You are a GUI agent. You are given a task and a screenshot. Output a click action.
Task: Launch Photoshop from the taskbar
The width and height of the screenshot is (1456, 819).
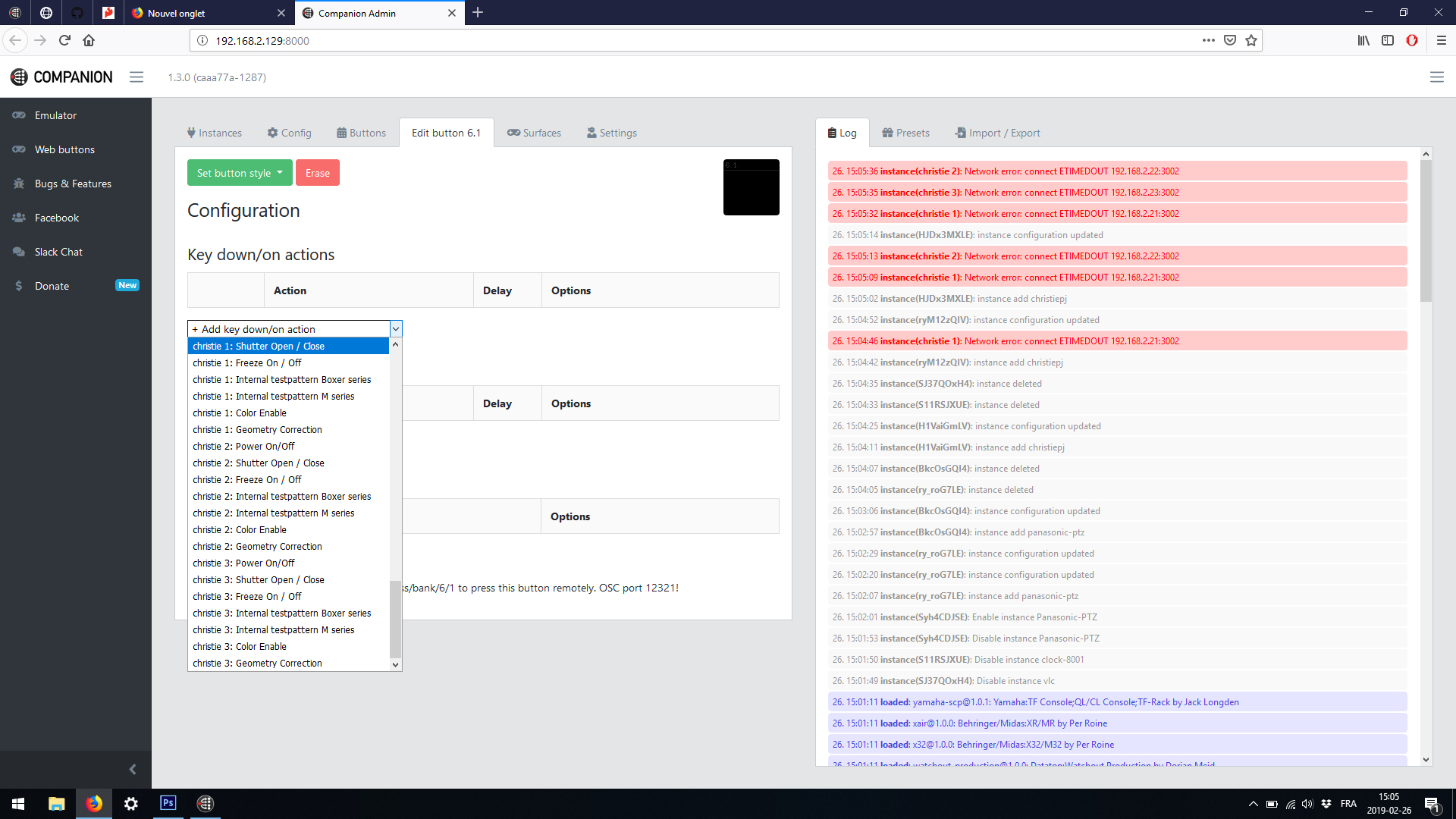[x=168, y=803]
